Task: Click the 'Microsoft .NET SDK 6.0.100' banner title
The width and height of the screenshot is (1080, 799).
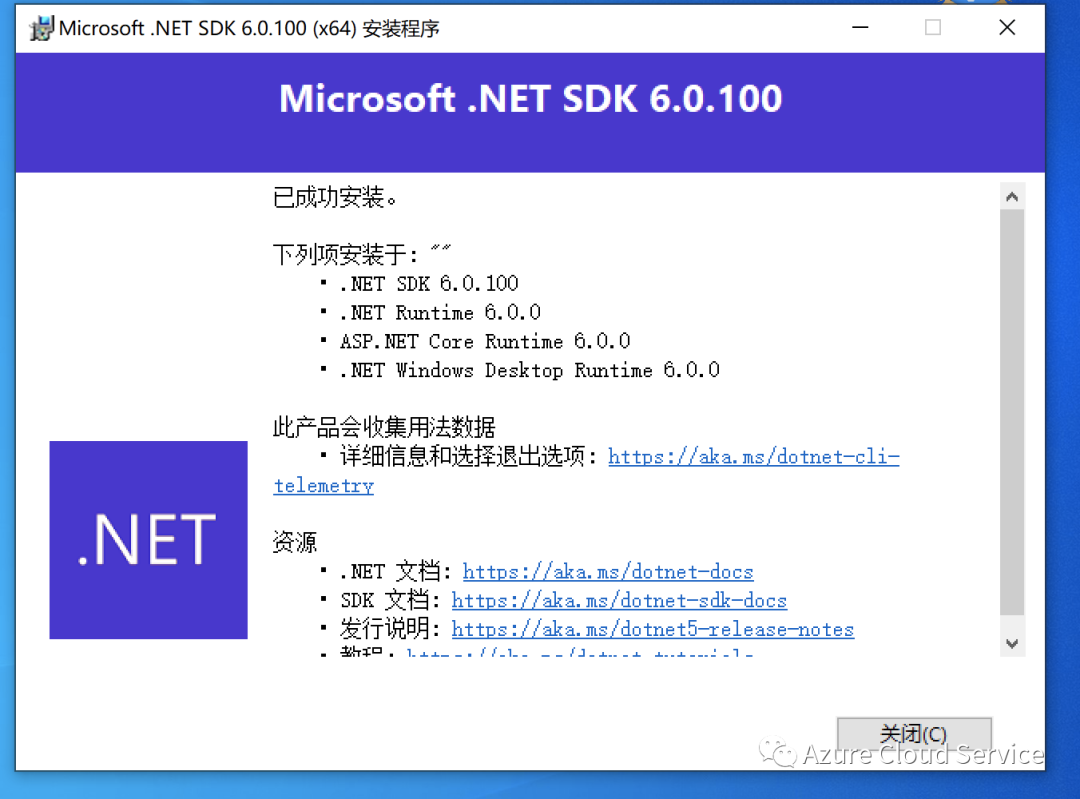Action: pos(530,98)
